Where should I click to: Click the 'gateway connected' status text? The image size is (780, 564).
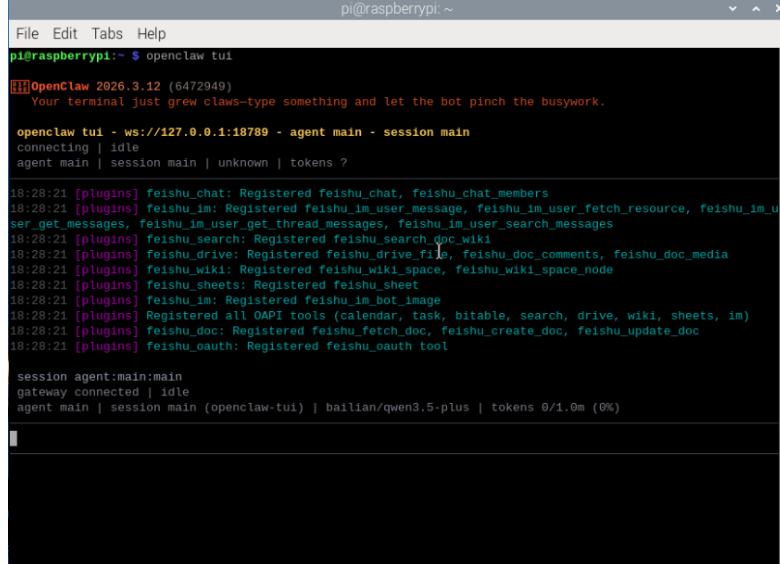(78, 392)
